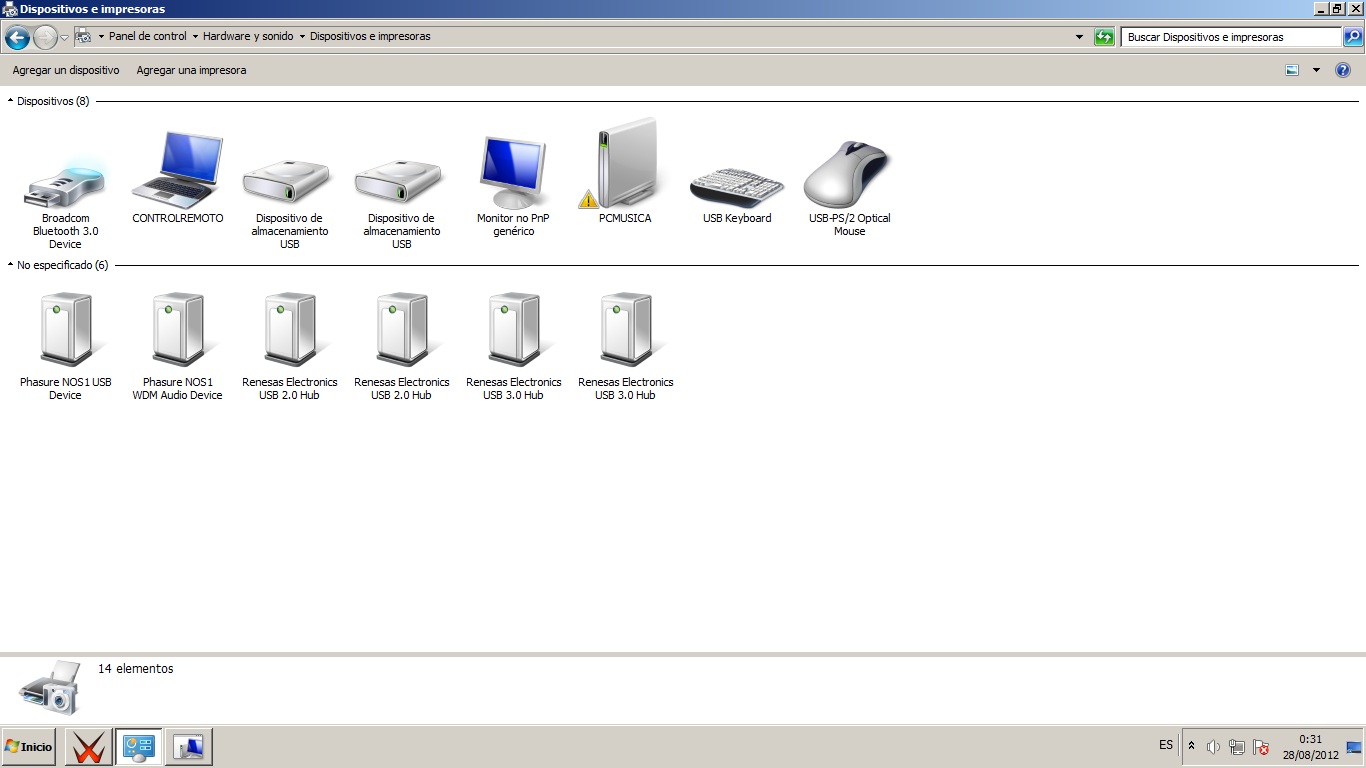Image resolution: width=1366 pixels, height=768 pixels.
Task: Collapse the No especificado (6) group
Action: (x=10, y=265)
